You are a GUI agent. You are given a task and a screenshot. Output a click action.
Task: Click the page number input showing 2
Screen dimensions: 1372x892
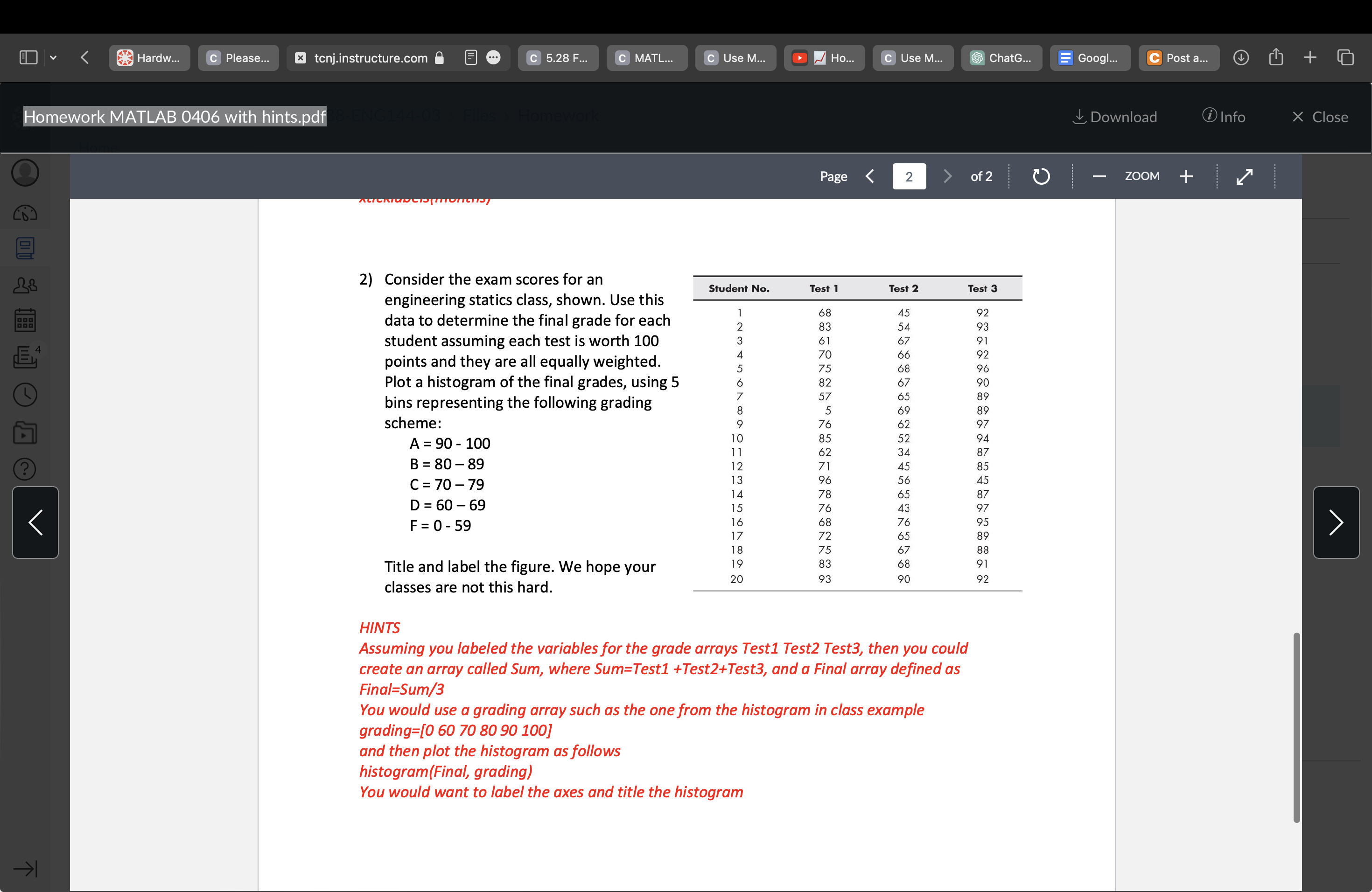tap(909, 176)
